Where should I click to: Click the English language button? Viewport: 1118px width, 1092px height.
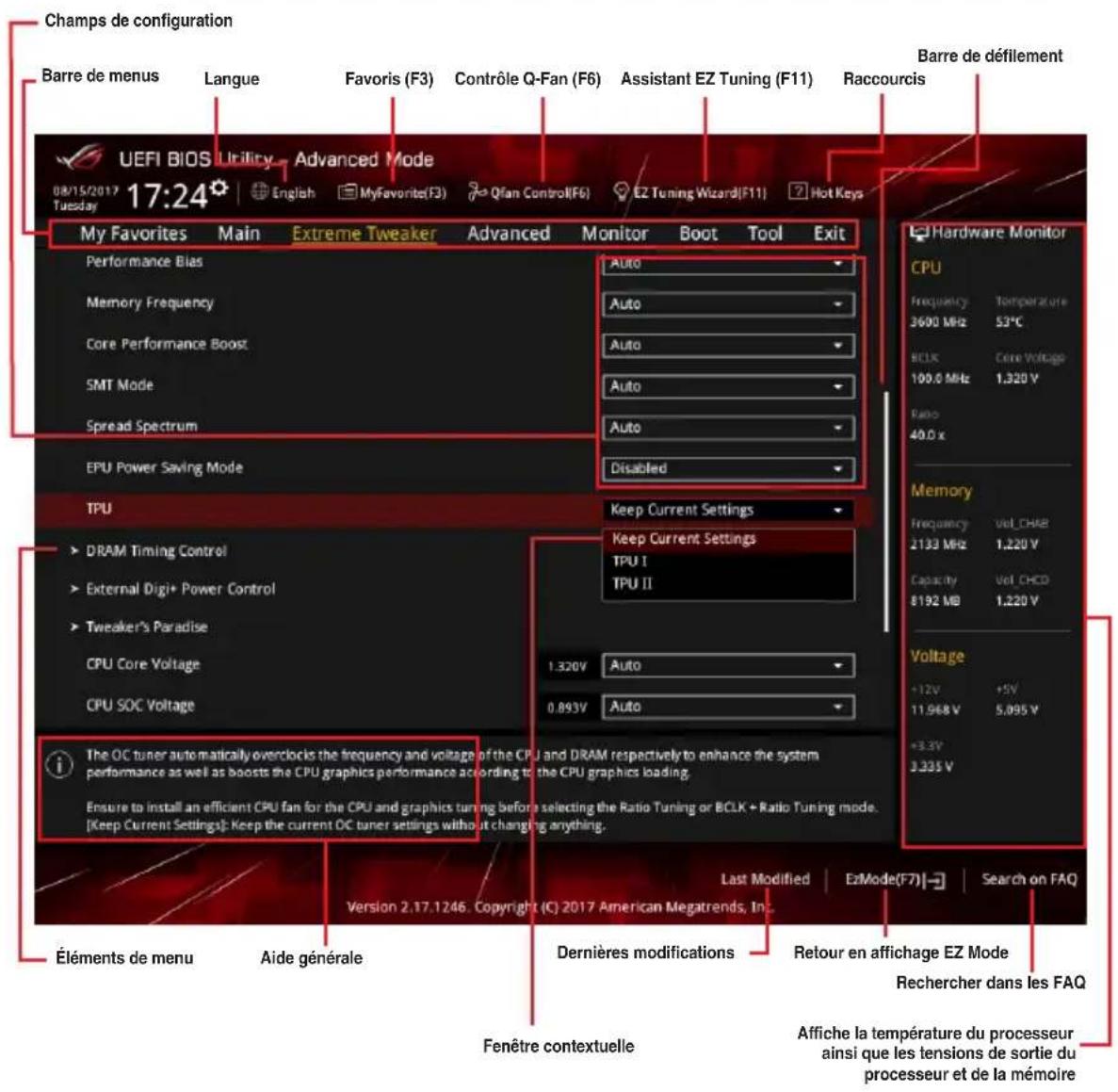(284, 192)
